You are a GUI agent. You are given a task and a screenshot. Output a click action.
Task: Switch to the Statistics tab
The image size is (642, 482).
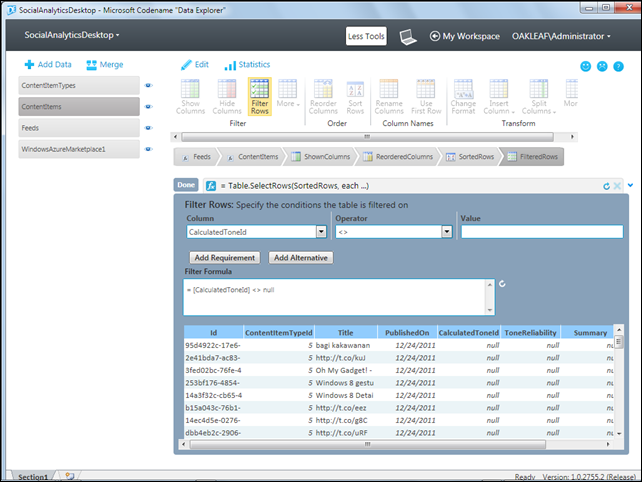247,65
